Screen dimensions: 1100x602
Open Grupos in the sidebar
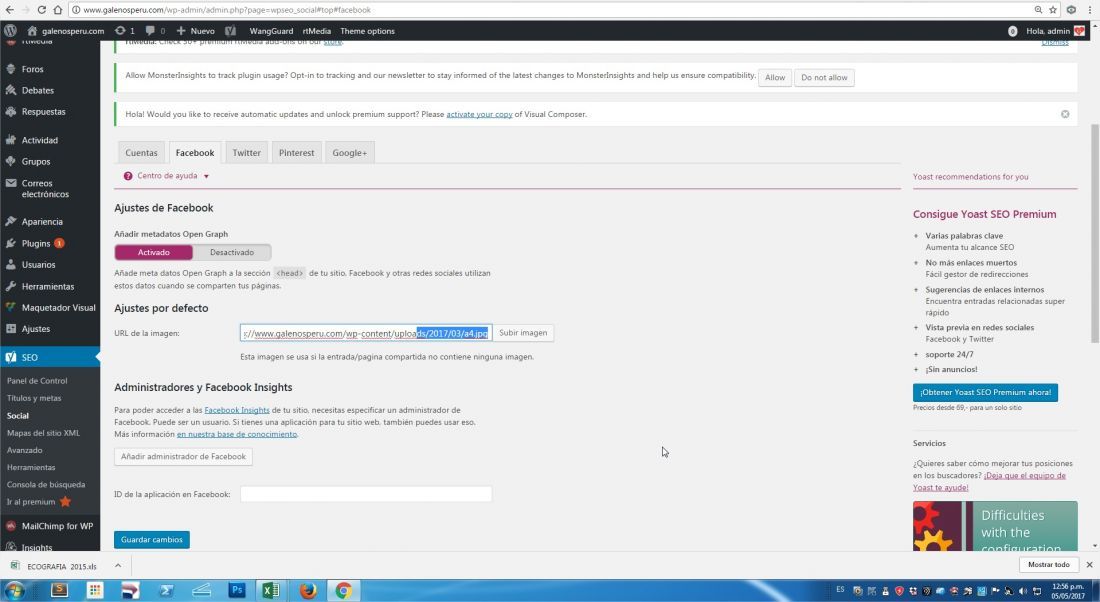tap(35, 161)
